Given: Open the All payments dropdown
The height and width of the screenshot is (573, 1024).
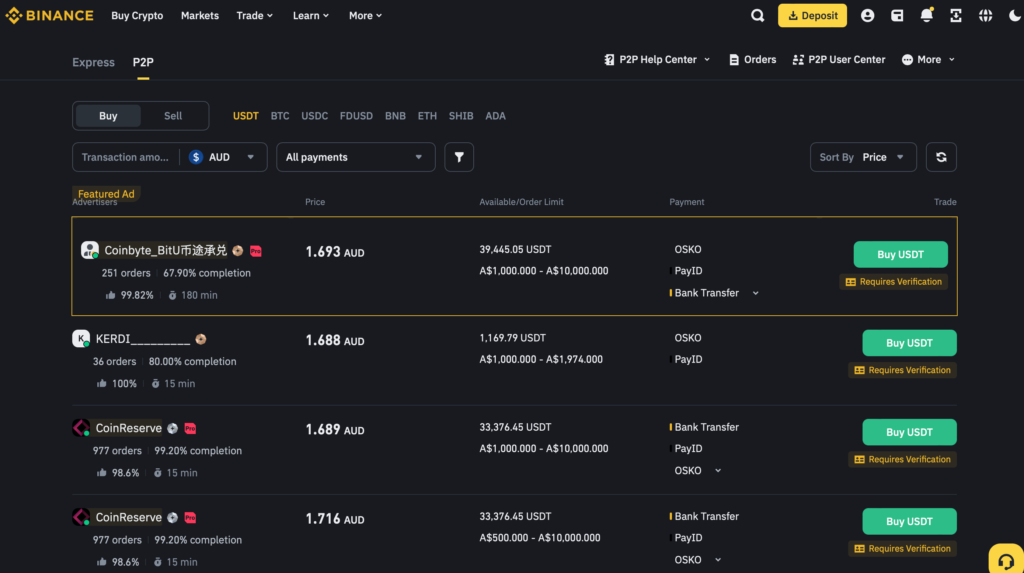Looking at the screenshot, I should click(x=355, y=157).
